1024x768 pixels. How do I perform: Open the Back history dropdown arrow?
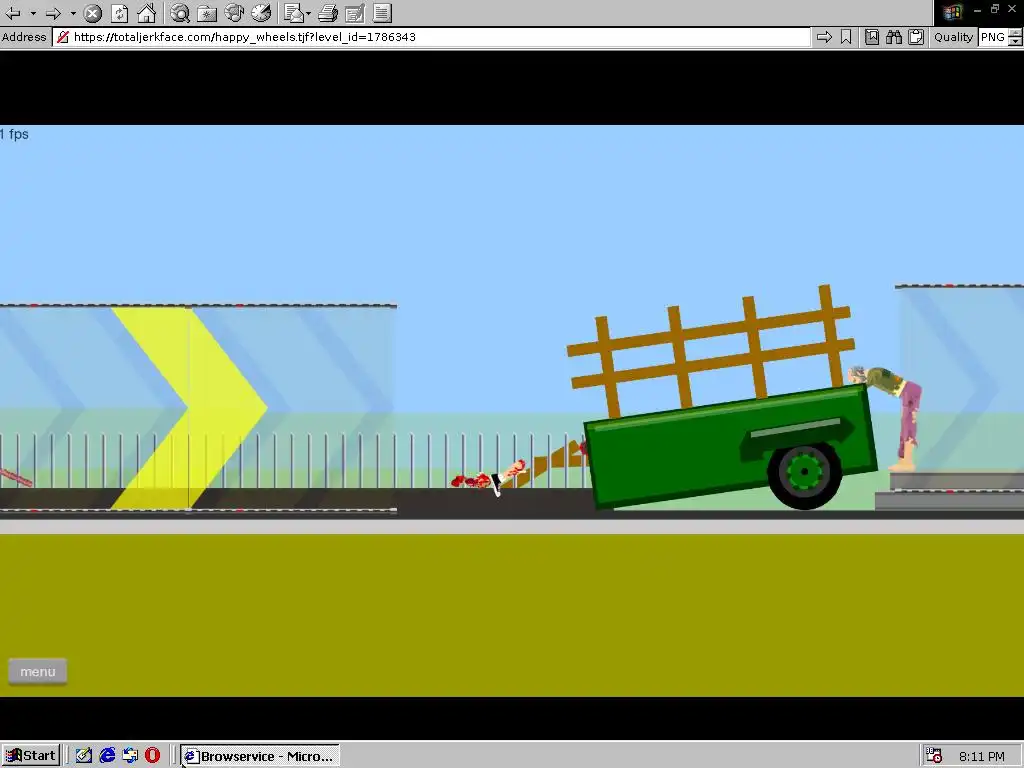[x=33, y=13]
